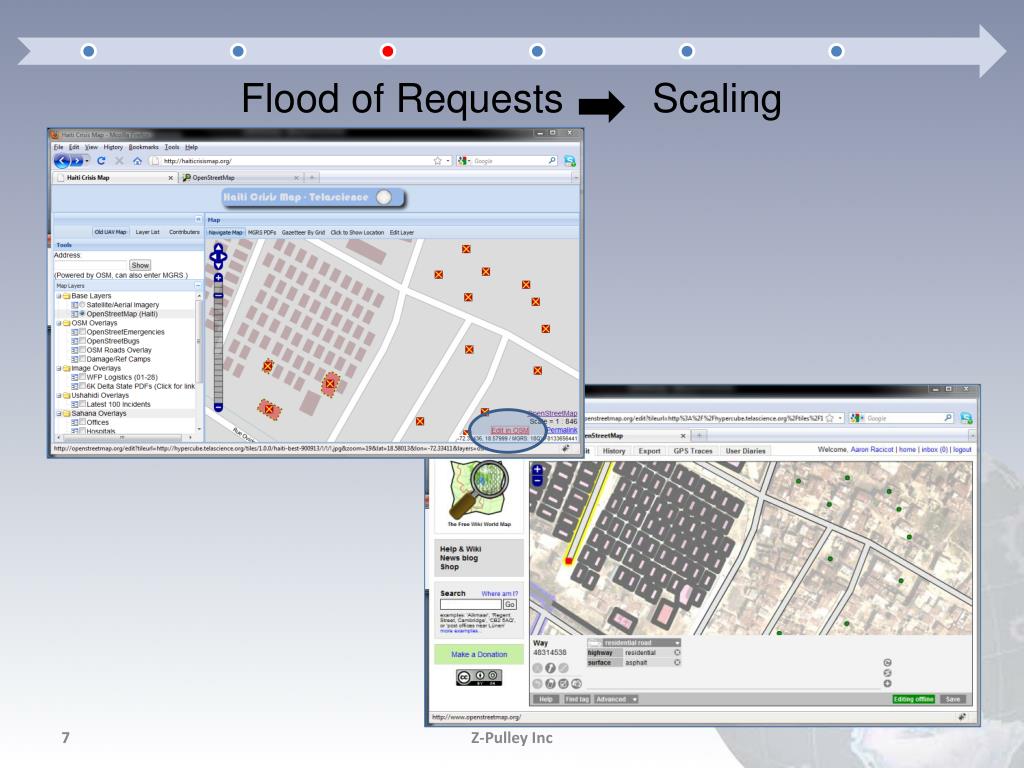Click the add tag plus icon in editor
The height and width of the screenshot is (768, 1024).
pyautogui.click(x=887, y=684)
